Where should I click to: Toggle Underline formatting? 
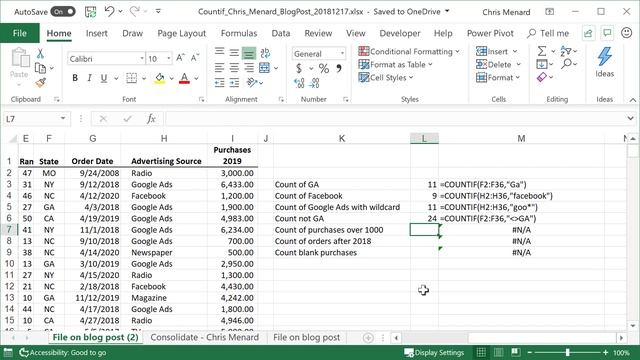pos(104,78)
